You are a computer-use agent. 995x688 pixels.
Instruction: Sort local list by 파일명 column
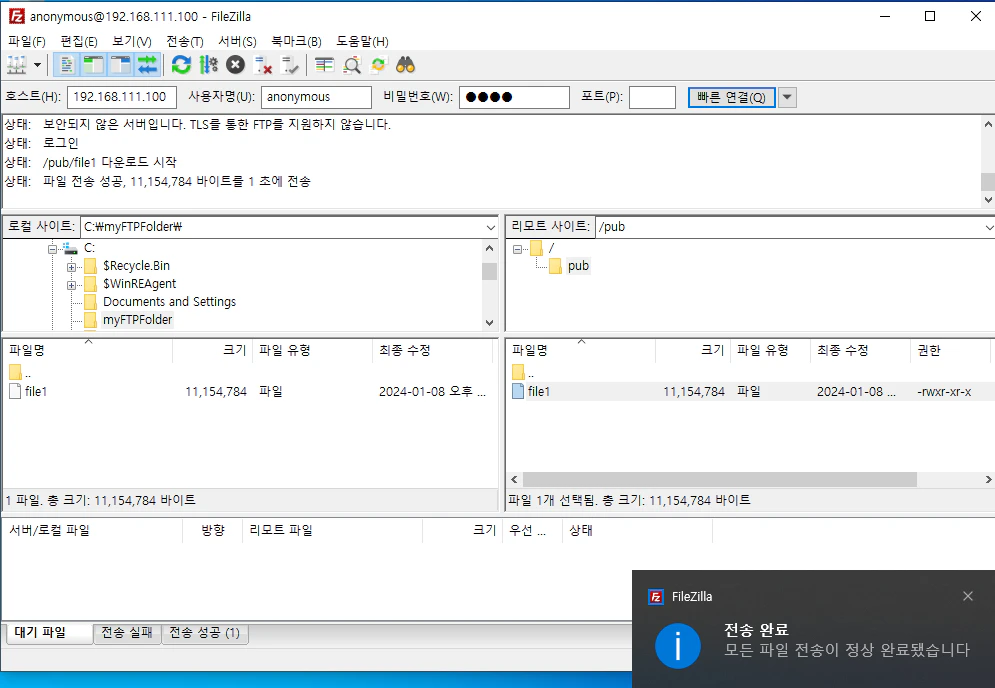[88, 350]
